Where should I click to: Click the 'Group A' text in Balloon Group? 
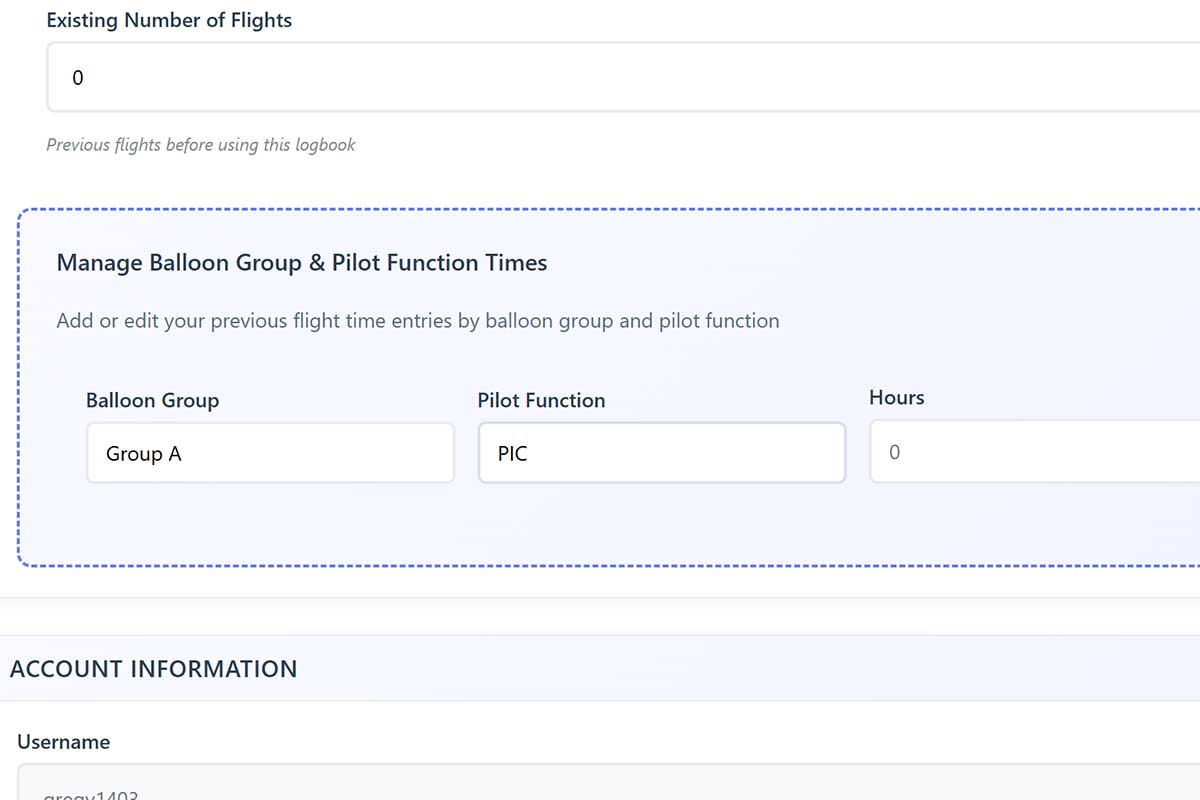tap(144, 454)
